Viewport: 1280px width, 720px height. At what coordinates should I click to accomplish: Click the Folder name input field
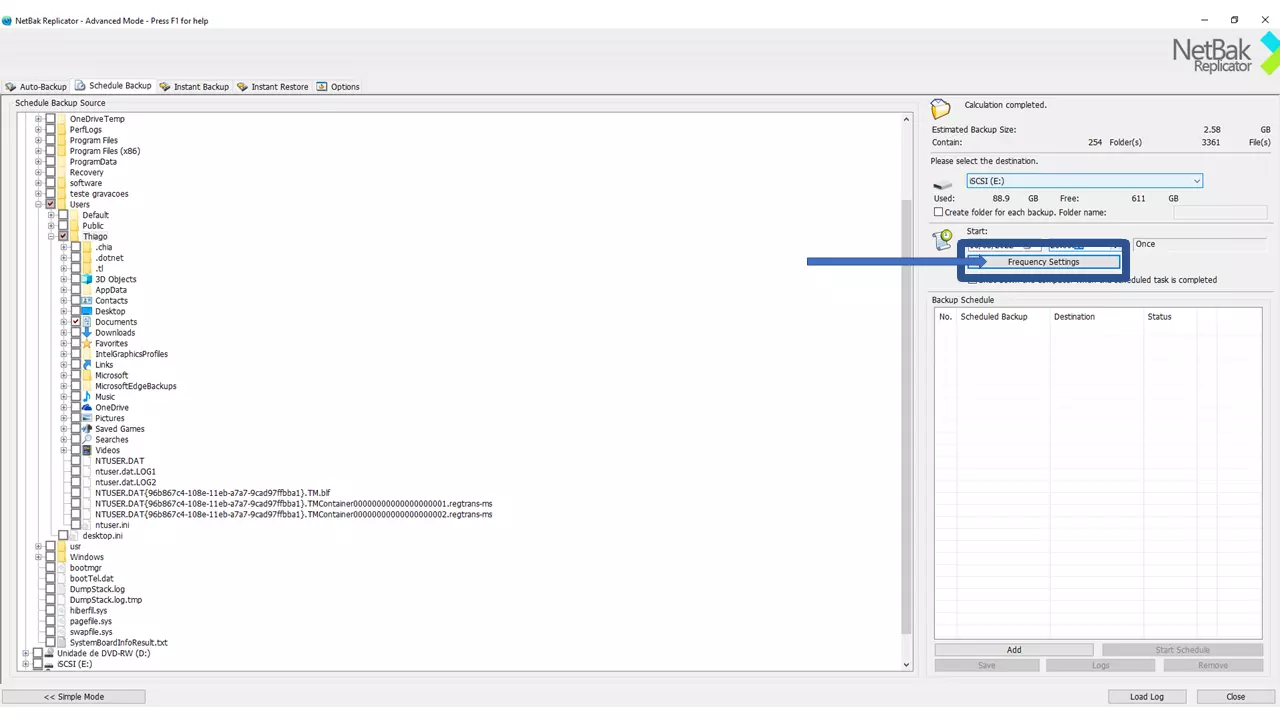click(x=1220, y=213)
